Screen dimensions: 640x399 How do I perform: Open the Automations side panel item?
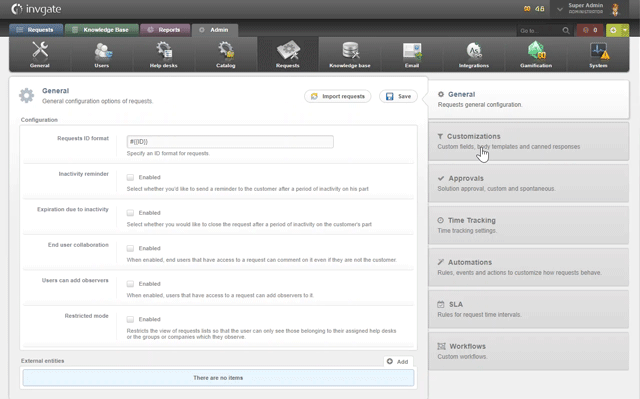(529, 267)
